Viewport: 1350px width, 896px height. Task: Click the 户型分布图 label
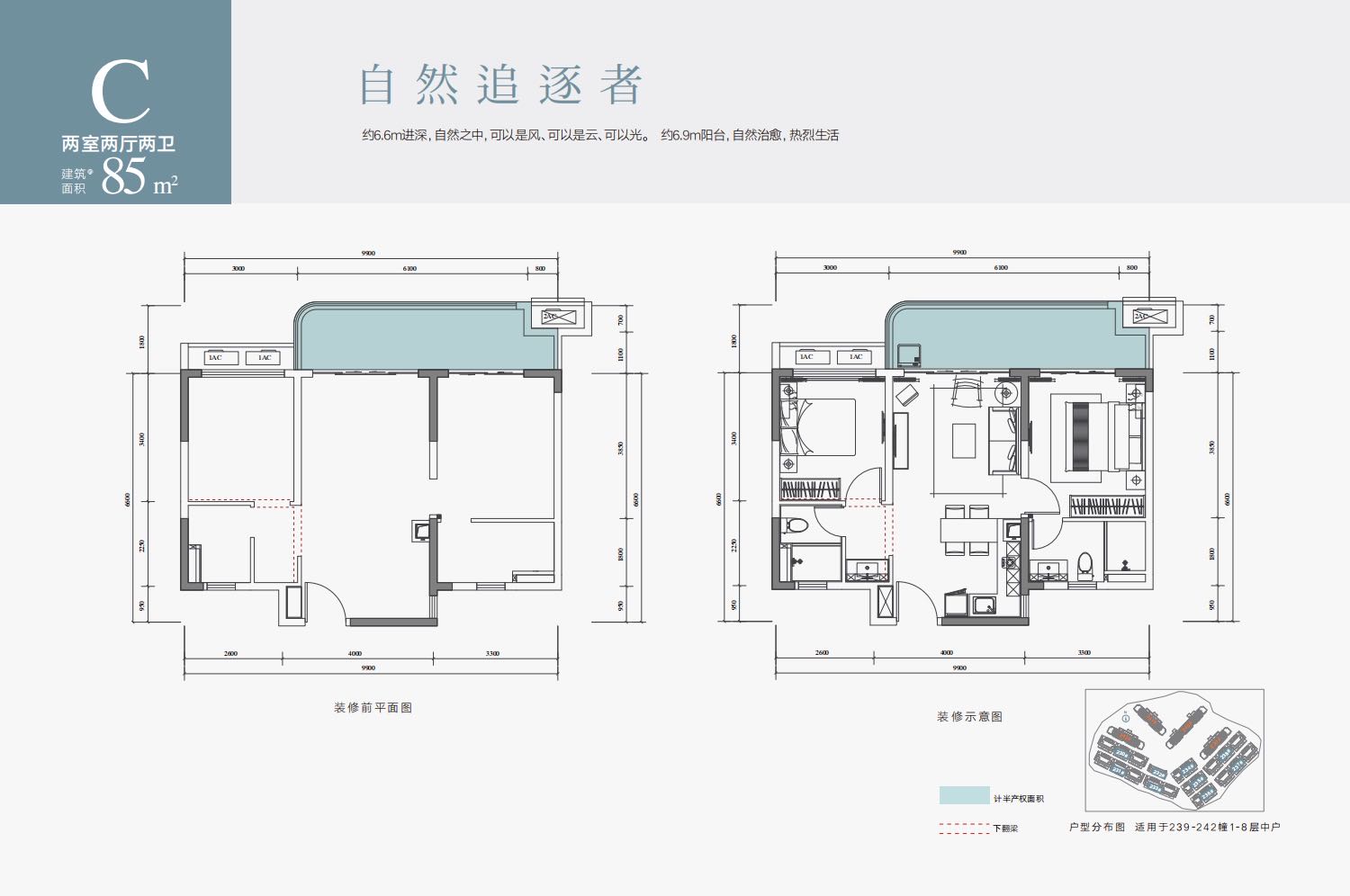coord(1097,827)
